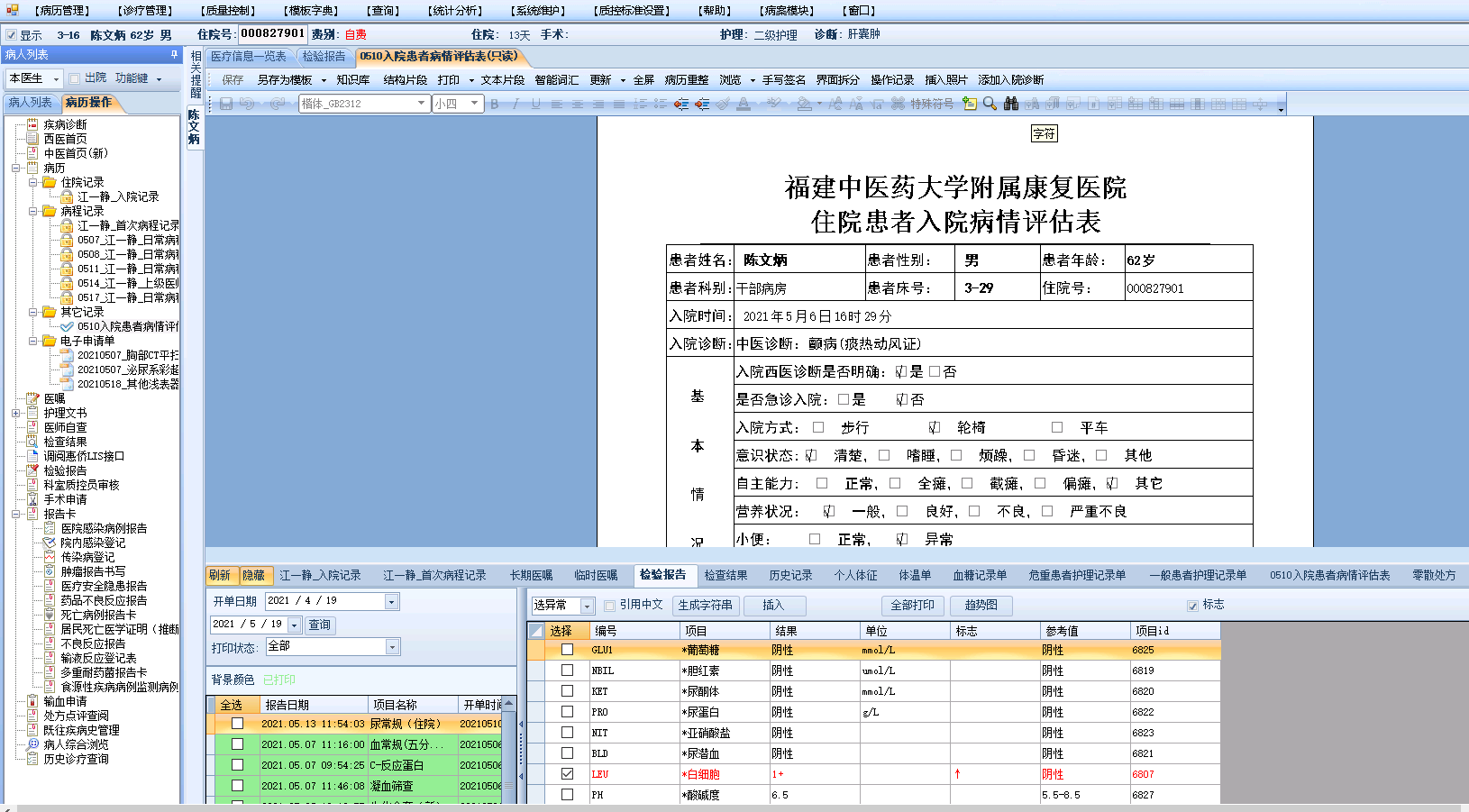Screen dimensions: 1469x812
Task: Toggle italic formatting icon
Action: pos(516,104)
